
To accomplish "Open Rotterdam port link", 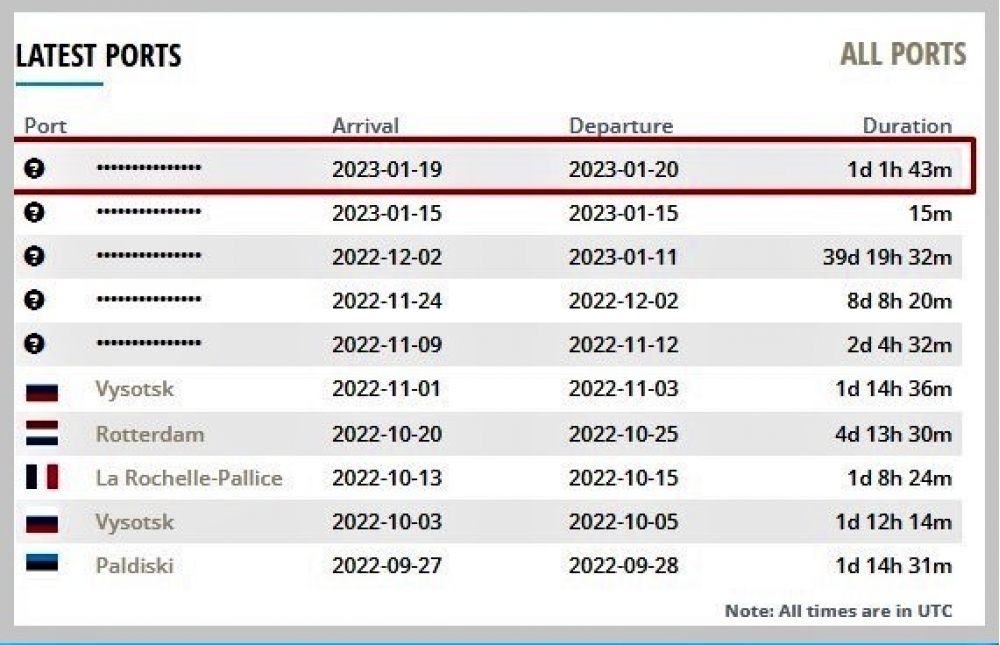I will pos(150,434).
